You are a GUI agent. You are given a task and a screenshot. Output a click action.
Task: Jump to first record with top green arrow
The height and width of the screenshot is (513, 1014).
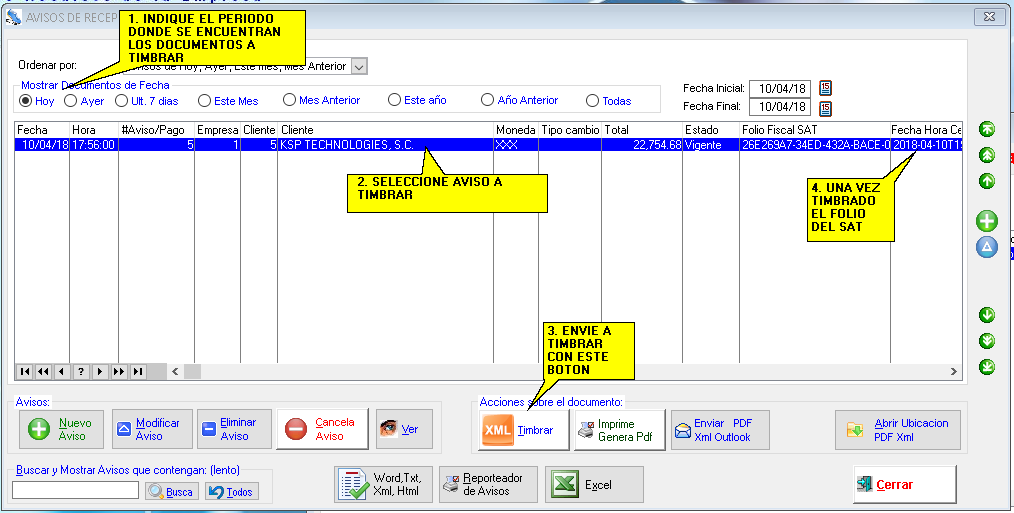[x=987, y=129]
